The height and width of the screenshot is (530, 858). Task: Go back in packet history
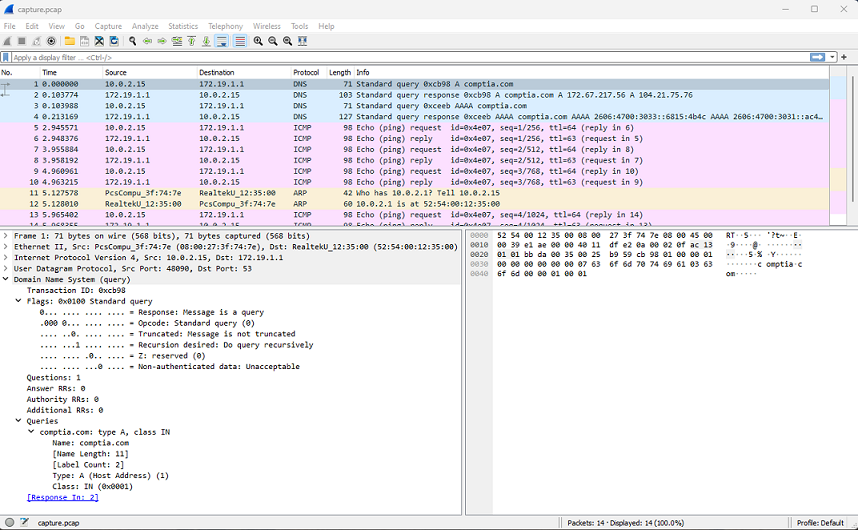(x=147, y=41)
